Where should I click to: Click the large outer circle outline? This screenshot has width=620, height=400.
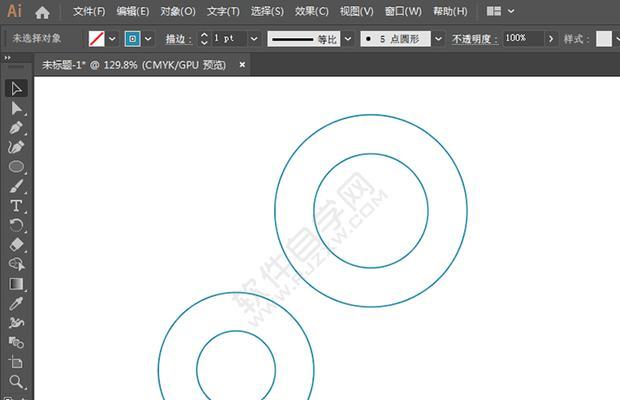tap(371, 115)
